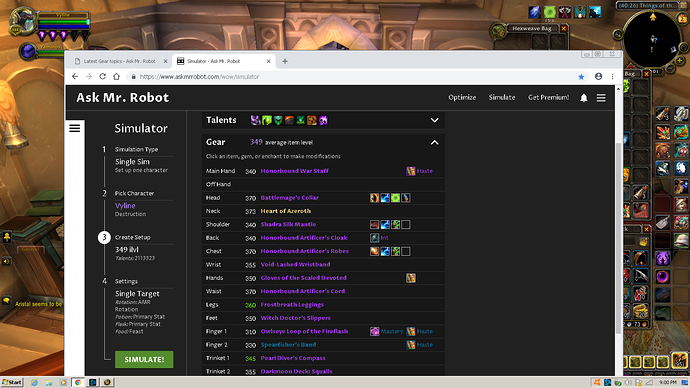Viewport: 690px width, 388px height.
Task: Open the Chrome profile icon
Action: click(x=598, y=77)
